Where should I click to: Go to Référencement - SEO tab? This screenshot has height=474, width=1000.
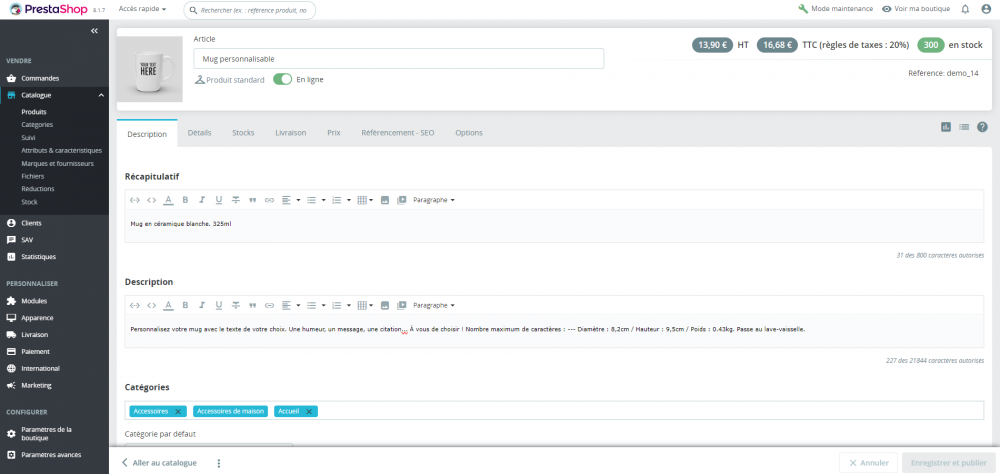point(397,133)
